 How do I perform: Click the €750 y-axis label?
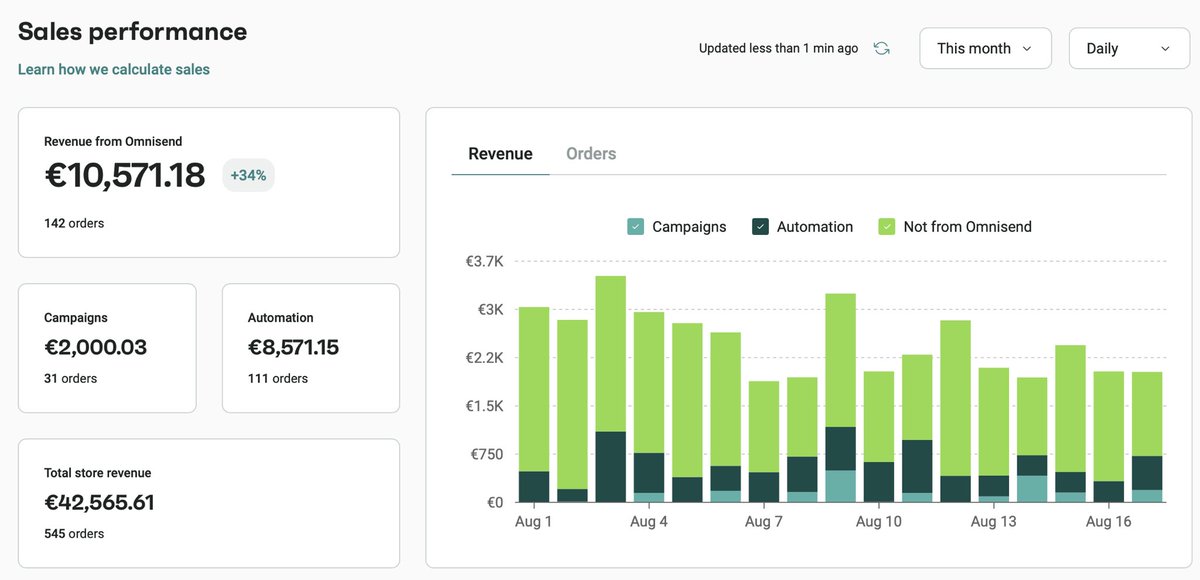[x=487, y=454]
